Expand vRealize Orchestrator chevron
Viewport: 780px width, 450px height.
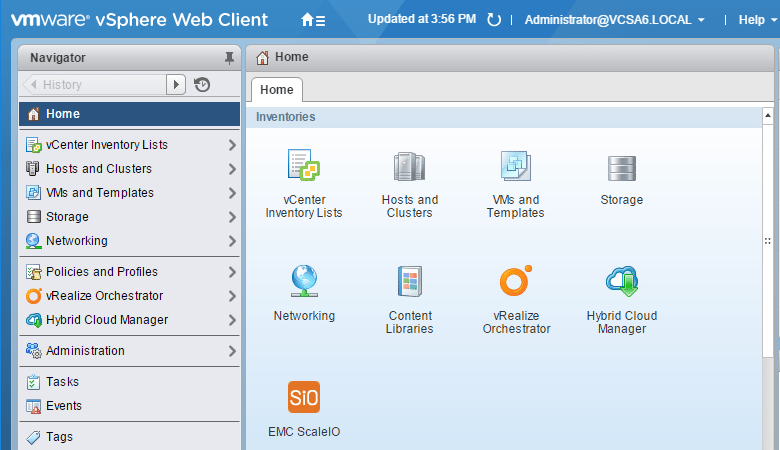(x=232, y=296)
